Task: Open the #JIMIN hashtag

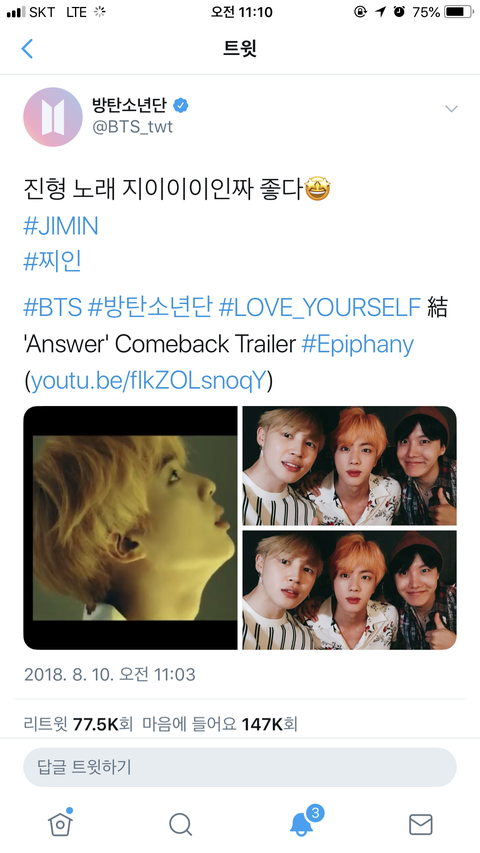Action: click(x=61, y=226)
